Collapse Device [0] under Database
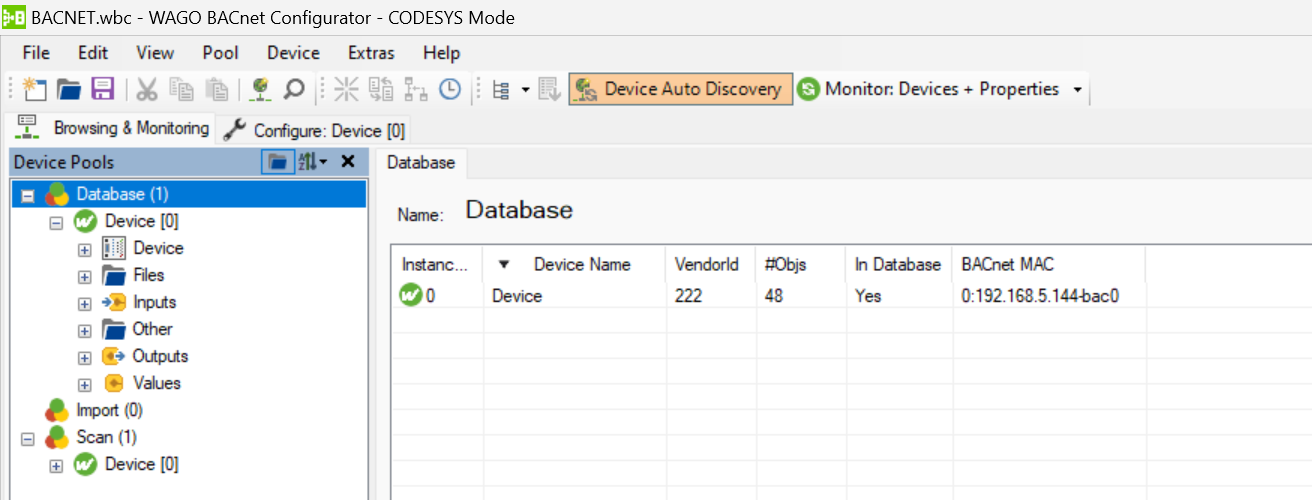 (x=56, y=222)
